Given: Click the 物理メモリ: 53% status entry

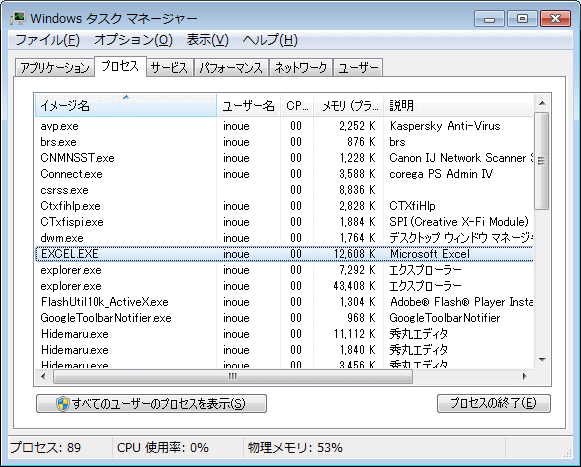Looking at the screenshot, I should point(295,447).
